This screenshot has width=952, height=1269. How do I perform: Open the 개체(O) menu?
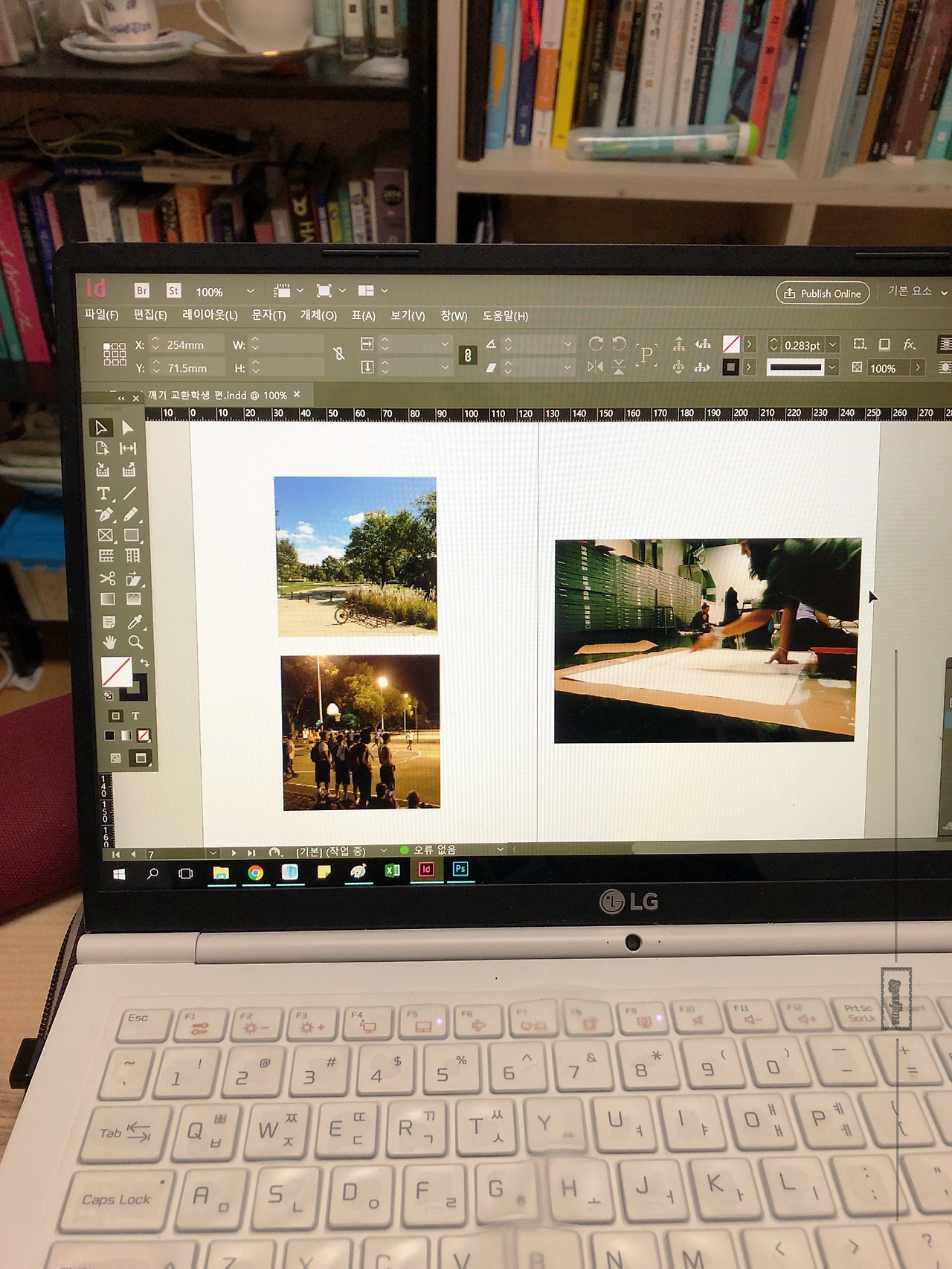coord(318,315)
